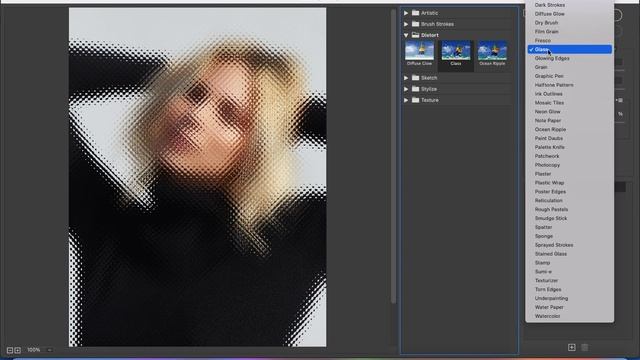Choose the checked Glass entry
The height and width of the screenshot is (360, 640).
click(x=569, y=49)
